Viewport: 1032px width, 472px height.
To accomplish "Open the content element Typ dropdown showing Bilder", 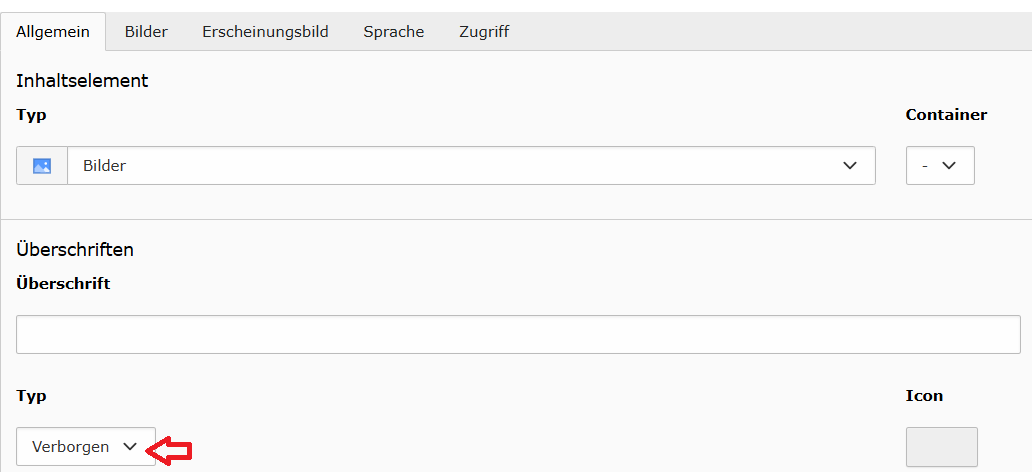I will [470, 166].
